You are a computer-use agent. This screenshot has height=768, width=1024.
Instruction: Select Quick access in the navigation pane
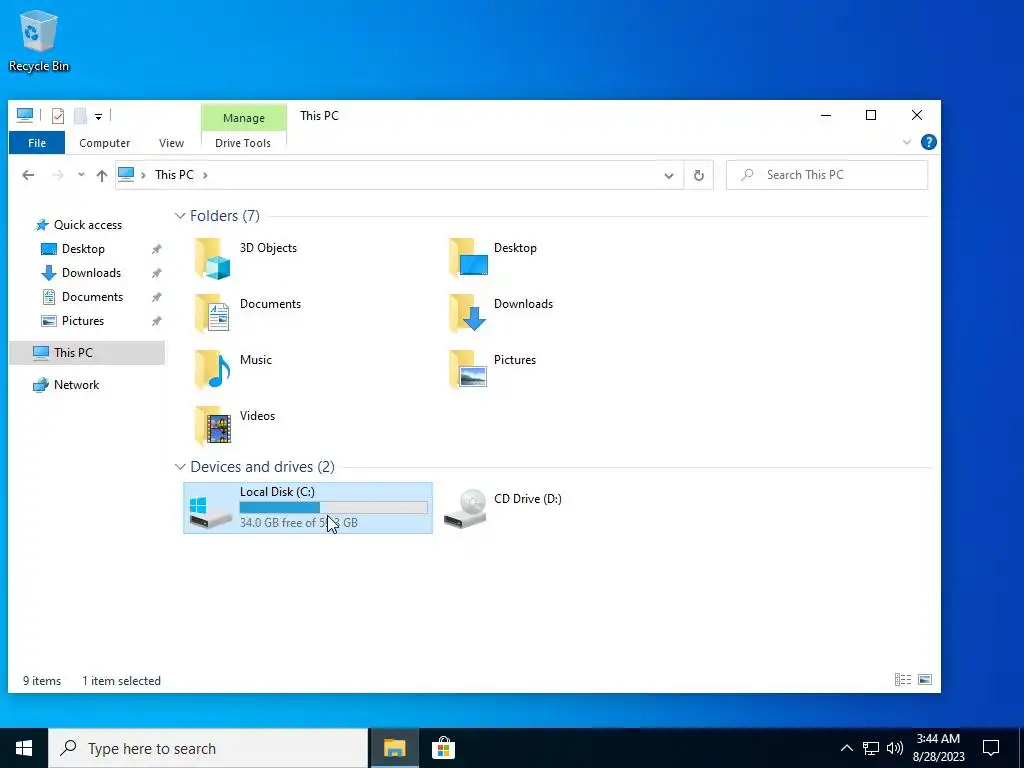pyautogui.click(x=88, y=225)
